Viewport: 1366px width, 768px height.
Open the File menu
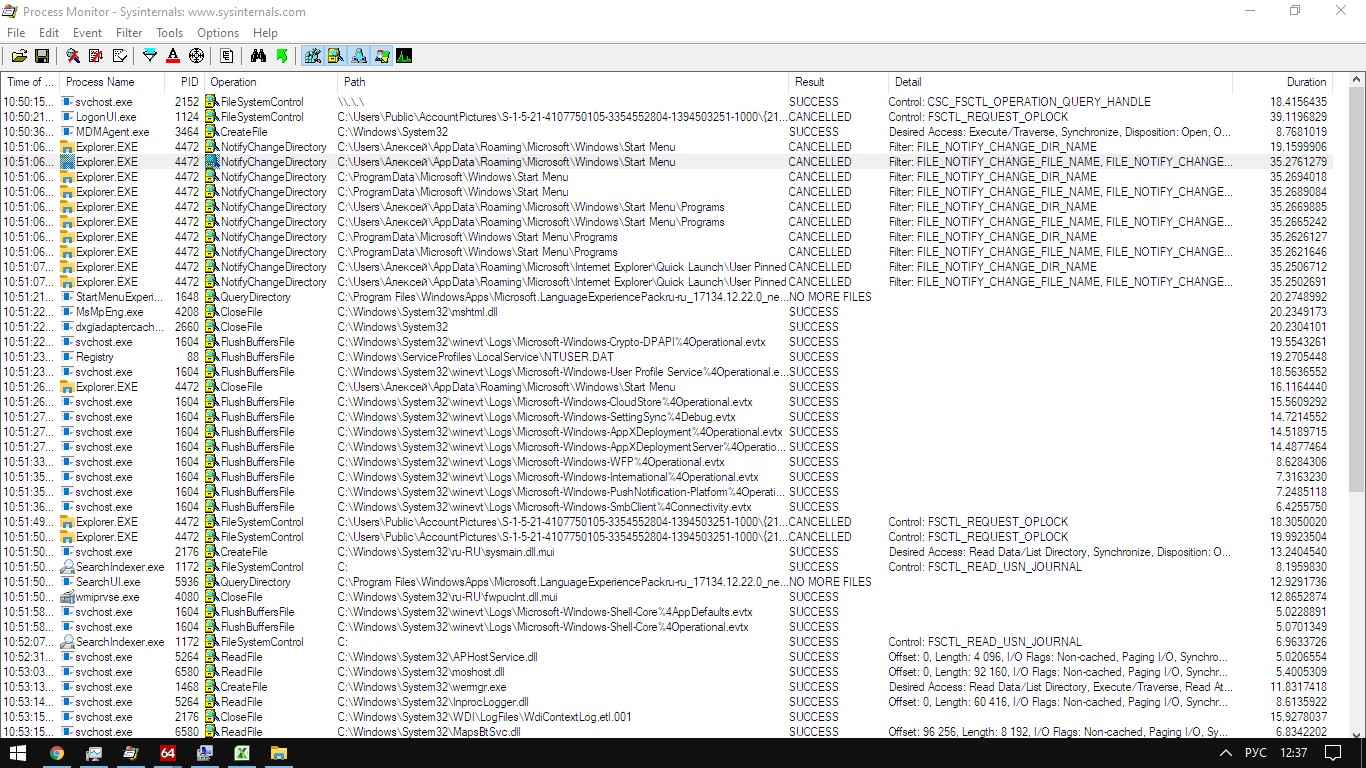16,33
